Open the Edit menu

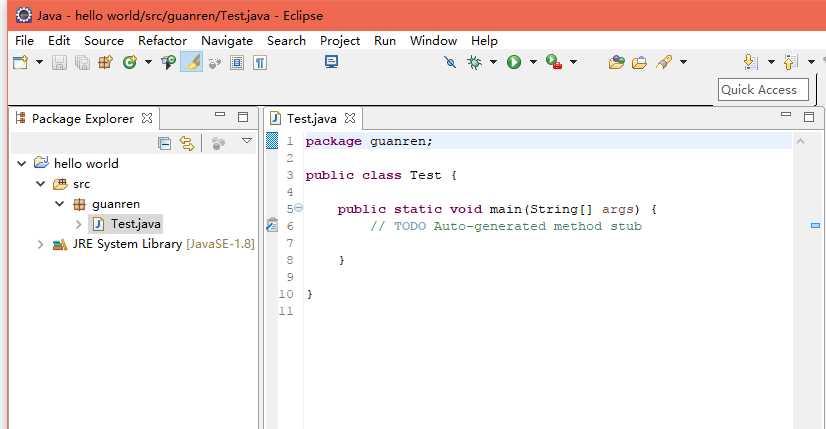(x=59, y=41)
